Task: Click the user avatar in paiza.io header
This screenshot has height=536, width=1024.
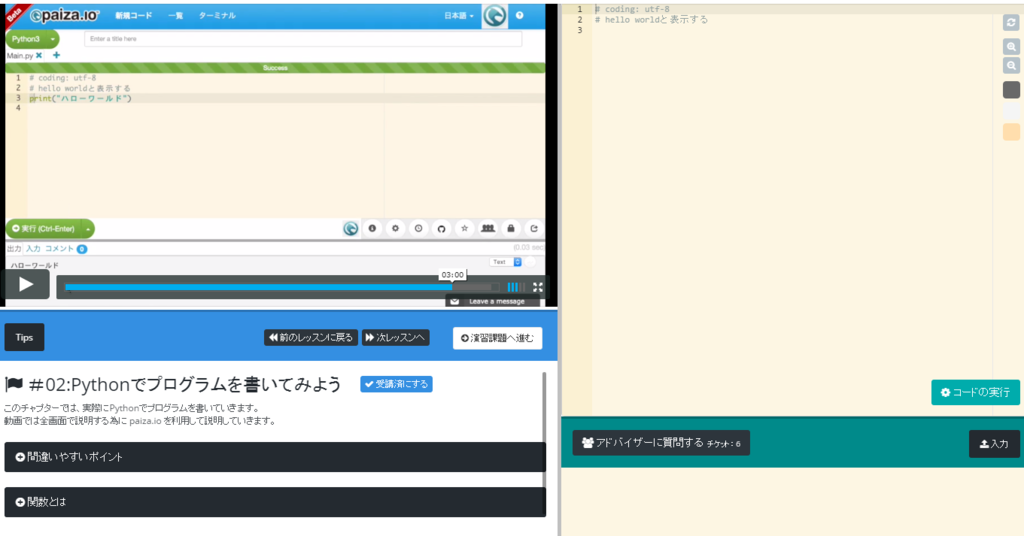Action: 494,16
